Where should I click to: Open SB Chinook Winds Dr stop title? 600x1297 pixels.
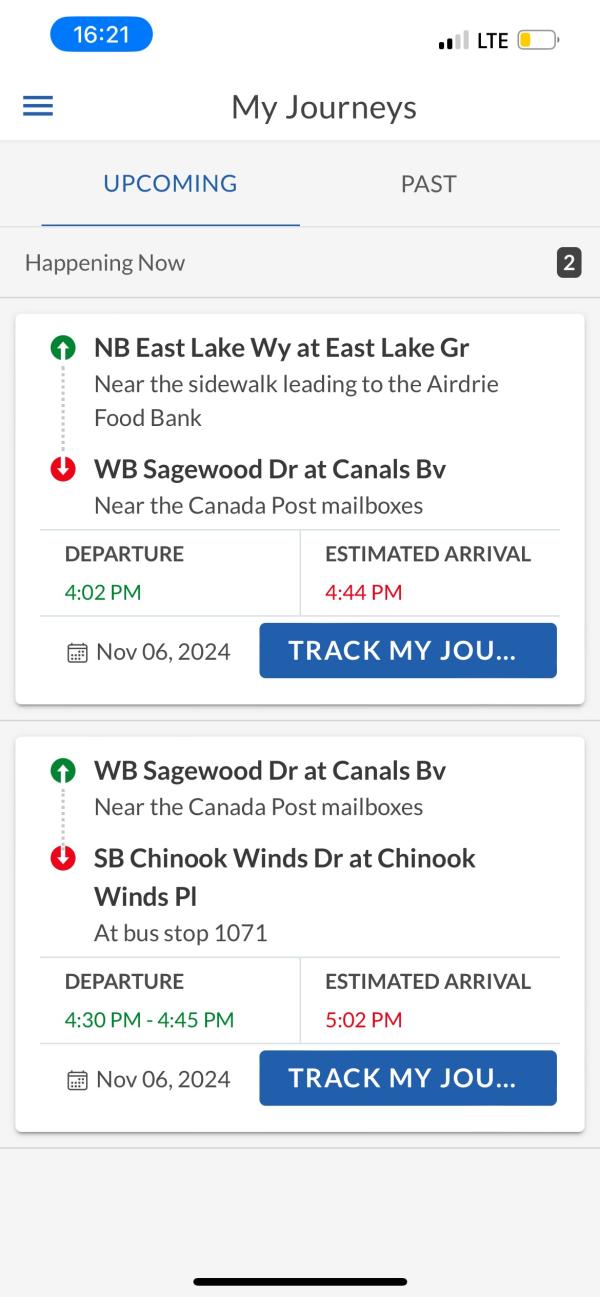point(285,877)
